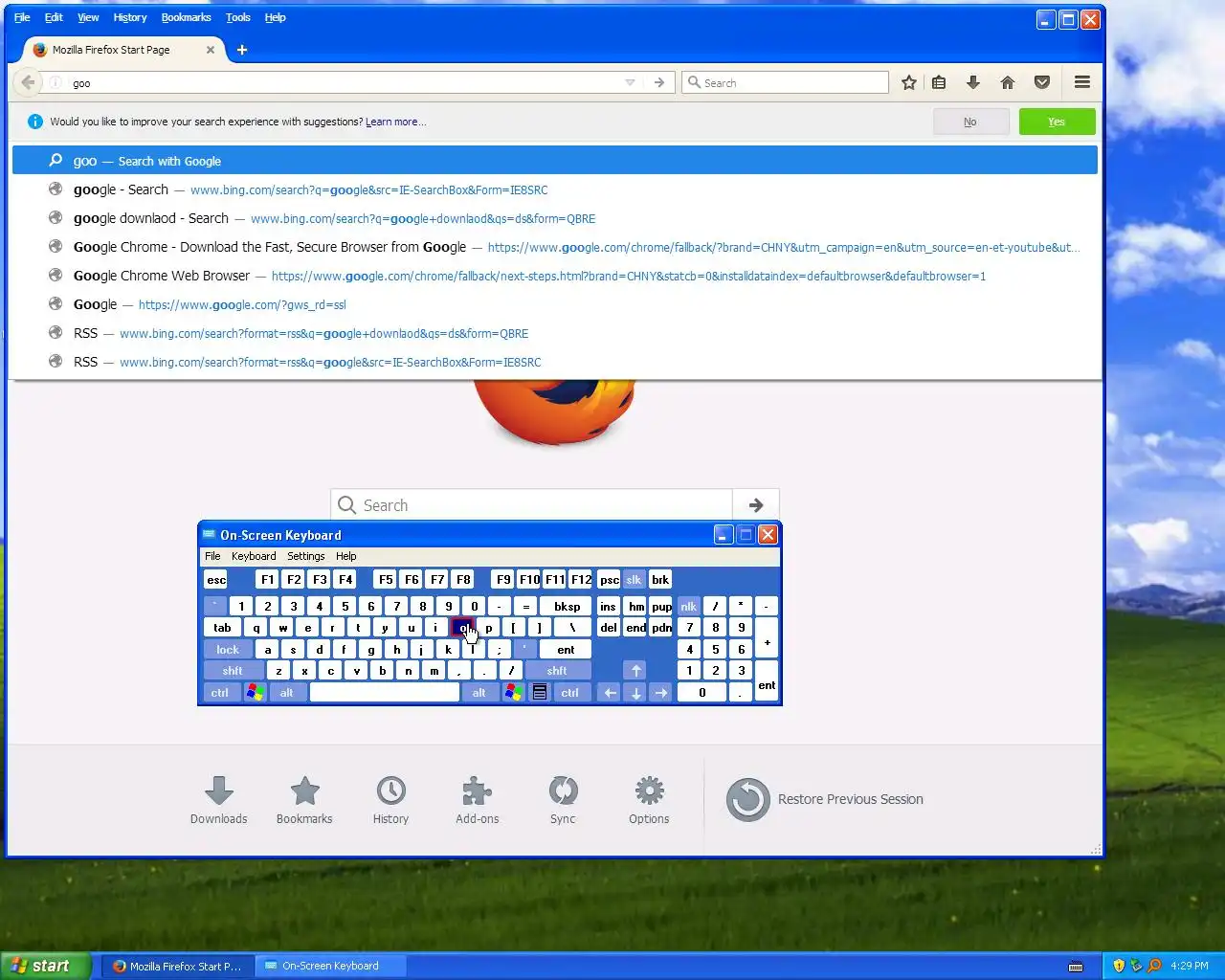Click Restore Previous Session button

click(x=825, y=799)
